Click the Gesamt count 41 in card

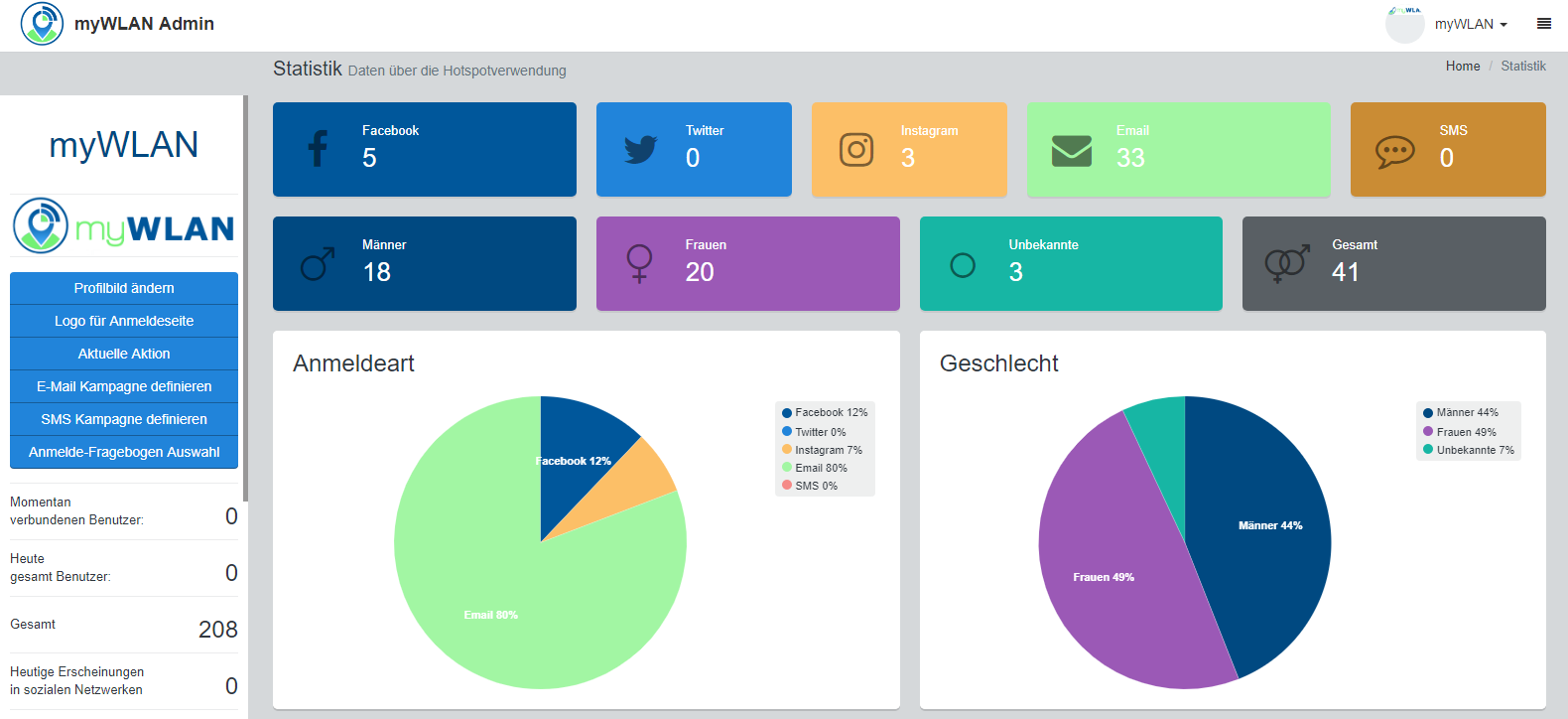[1346, 272]
